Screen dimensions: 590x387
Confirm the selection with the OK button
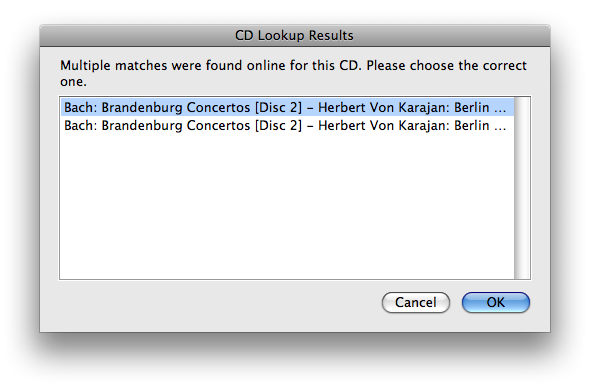coord(496,302)
